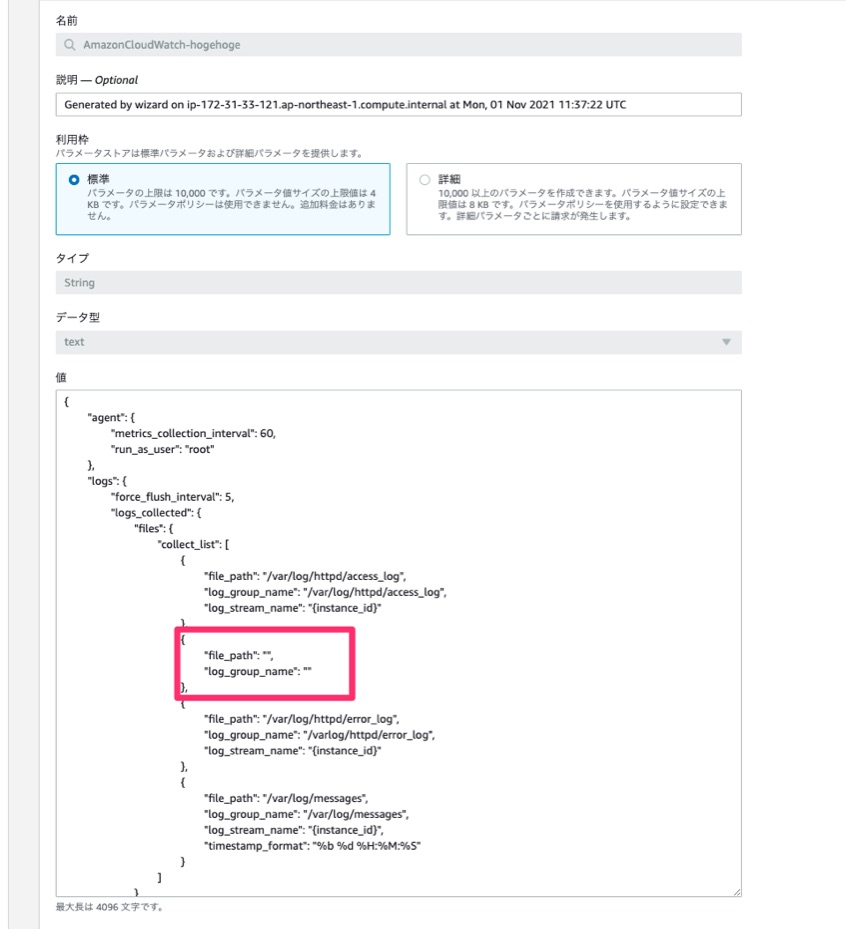Click the "logs_collected": { line

click(x=156, y=512)
